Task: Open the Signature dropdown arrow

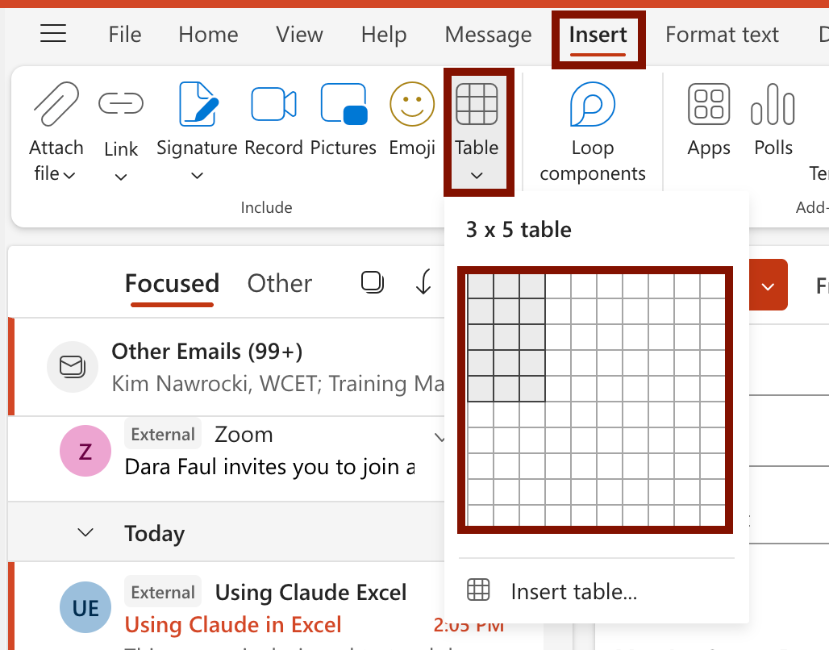Action: [x=196, y=173]
